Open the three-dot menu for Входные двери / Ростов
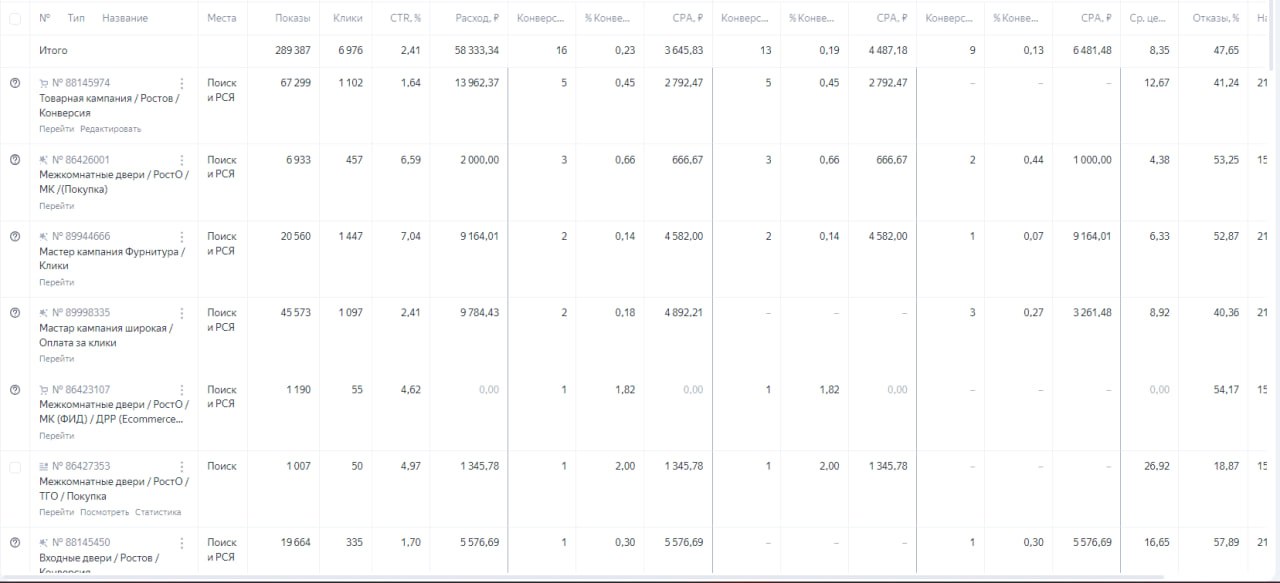 point(181,543)
